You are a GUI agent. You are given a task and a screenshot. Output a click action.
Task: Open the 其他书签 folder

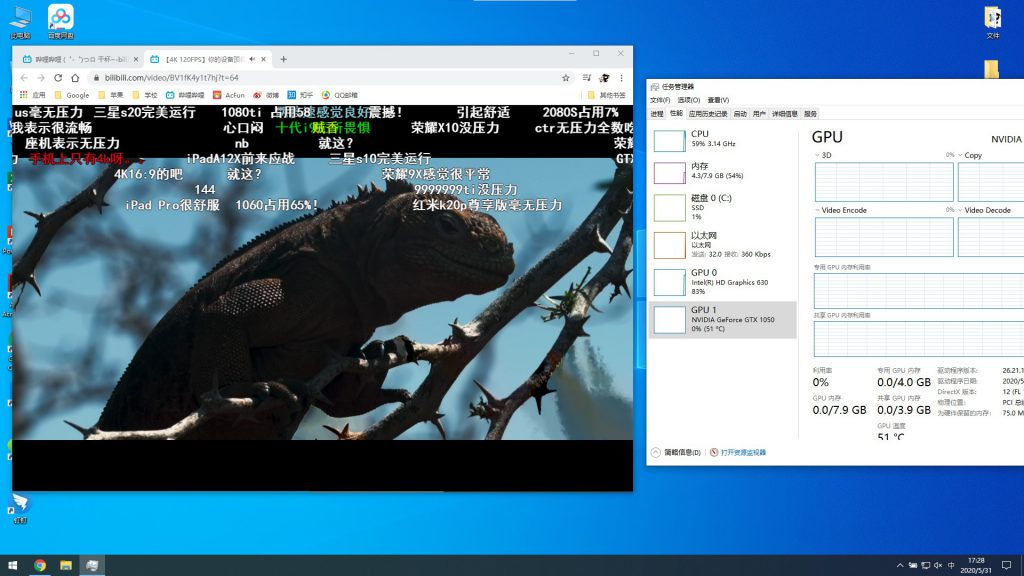pyautogui.click(x=607, y=95)
